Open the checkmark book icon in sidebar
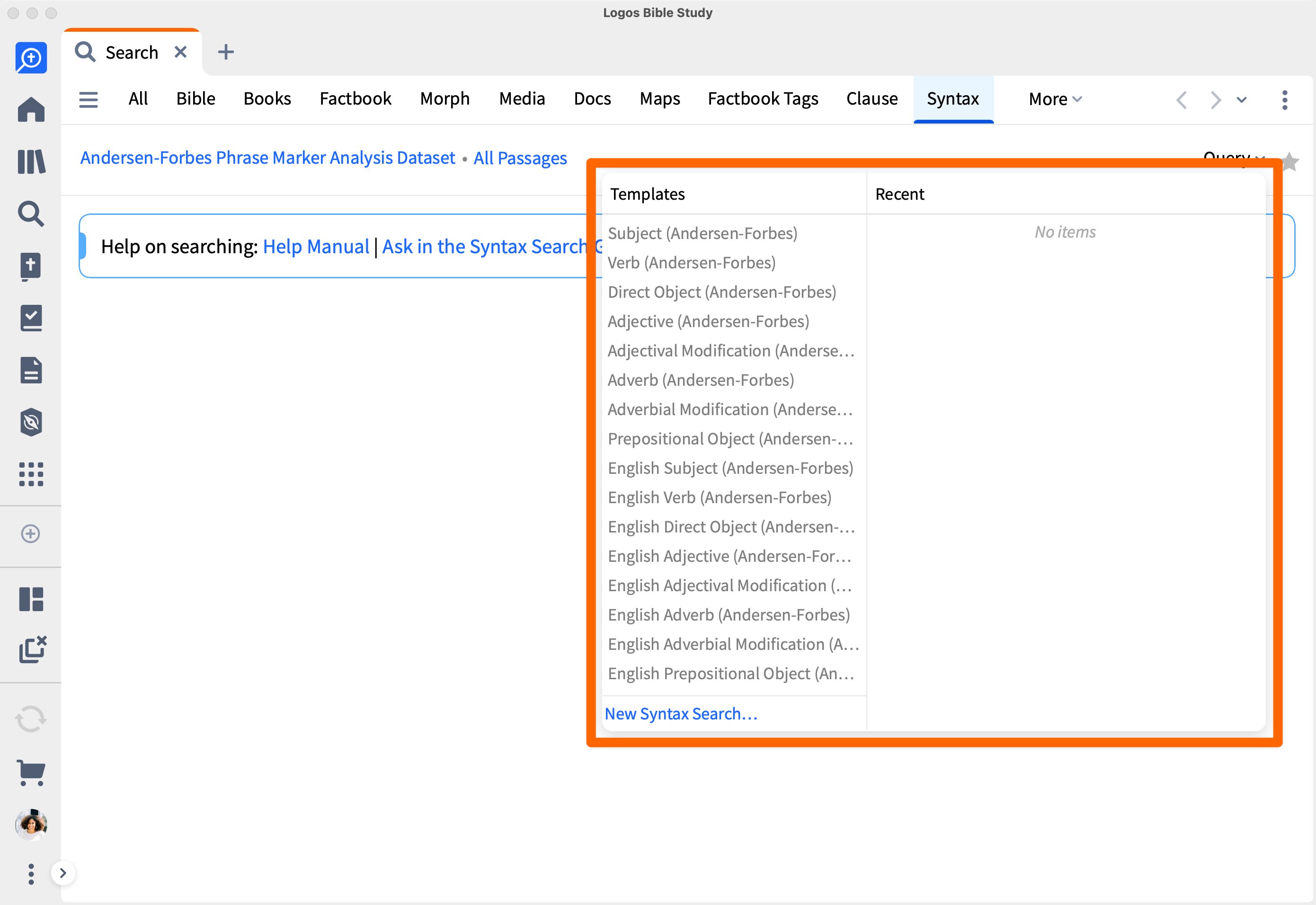 click(31, 318)
